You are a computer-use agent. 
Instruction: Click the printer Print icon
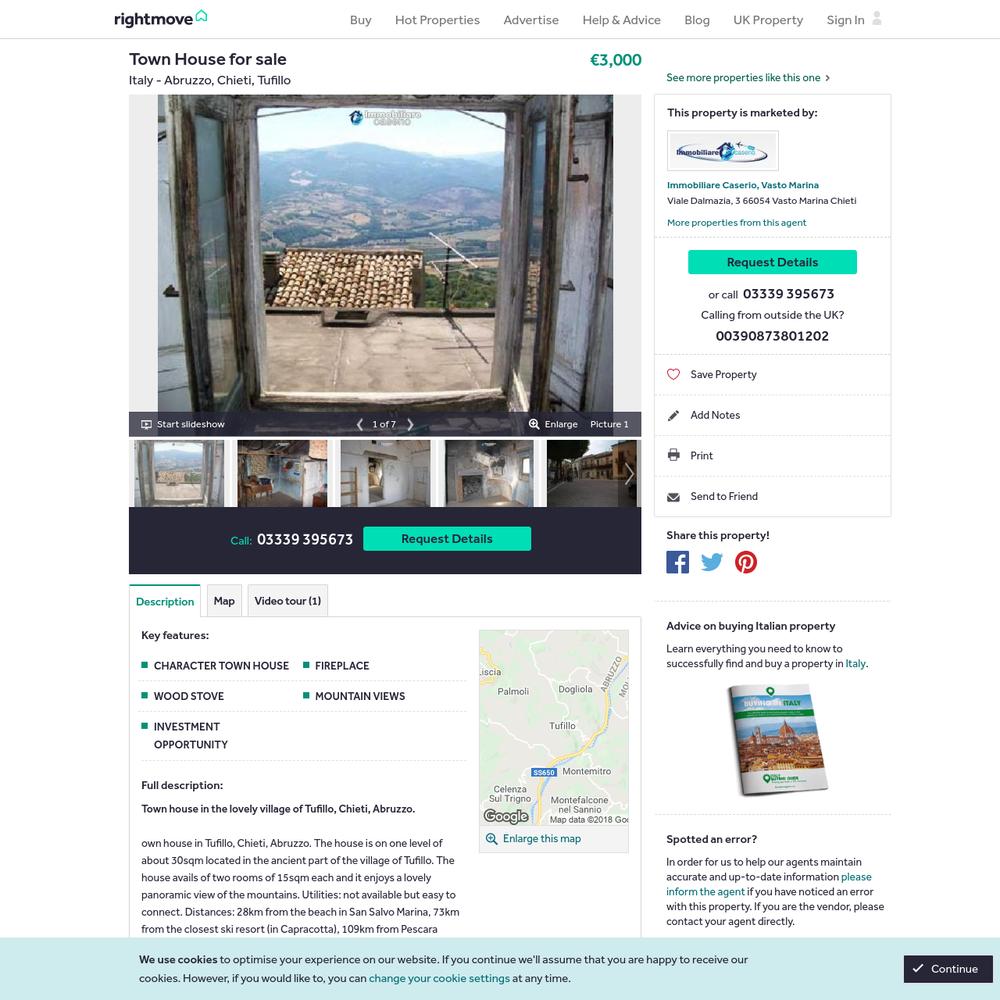[x=673, y=455]
